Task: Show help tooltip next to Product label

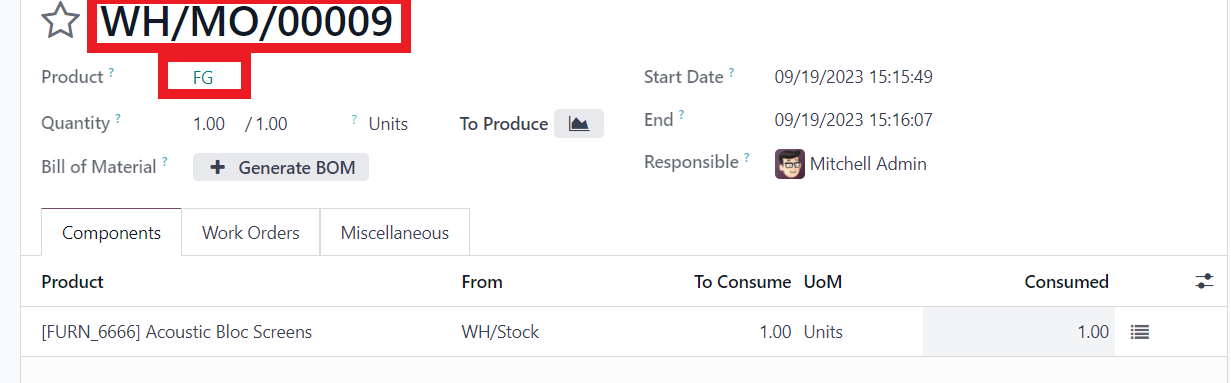Action: [111, 72]
